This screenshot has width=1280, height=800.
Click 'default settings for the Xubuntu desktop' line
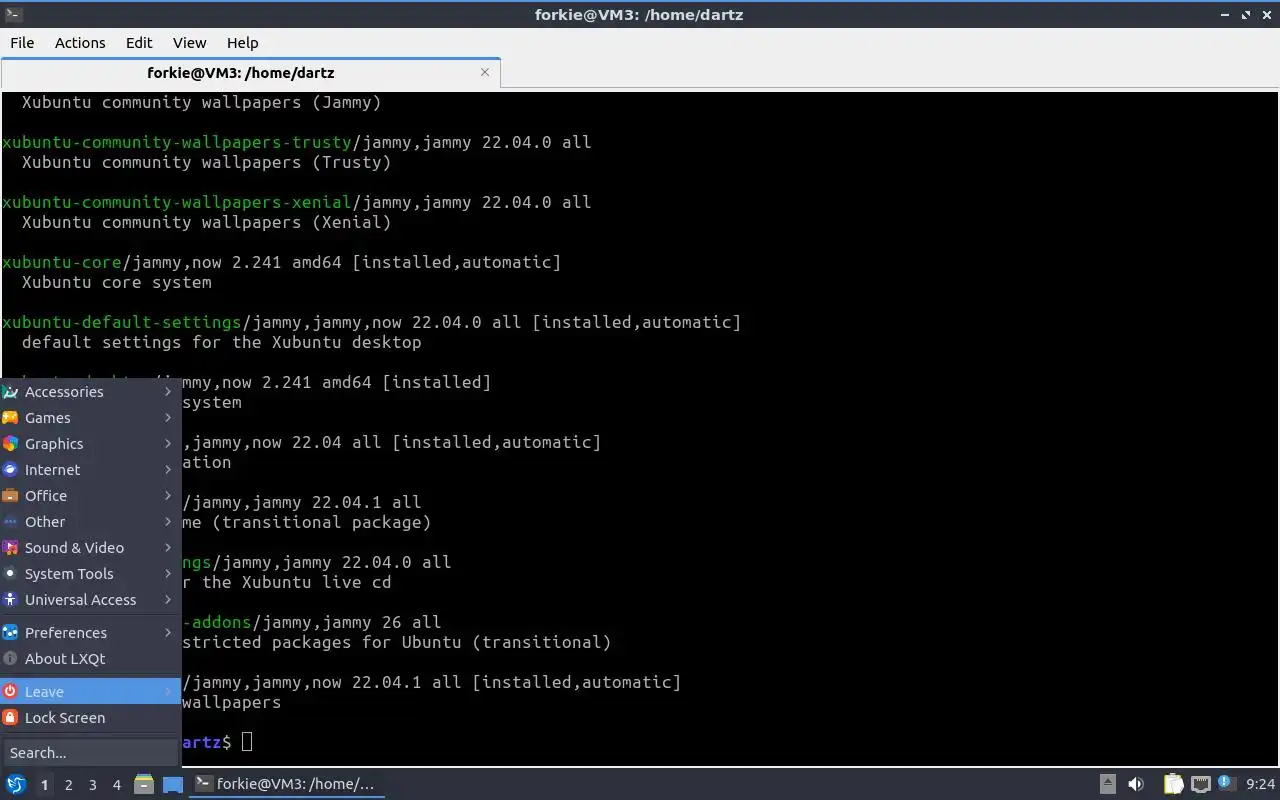222,342
